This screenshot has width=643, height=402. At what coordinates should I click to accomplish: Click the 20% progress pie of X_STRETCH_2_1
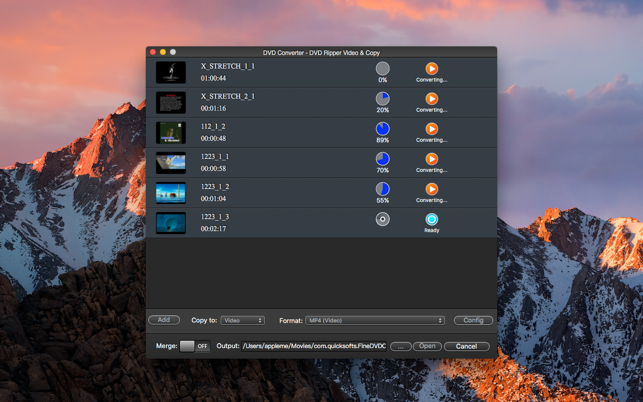coord(383,98)
